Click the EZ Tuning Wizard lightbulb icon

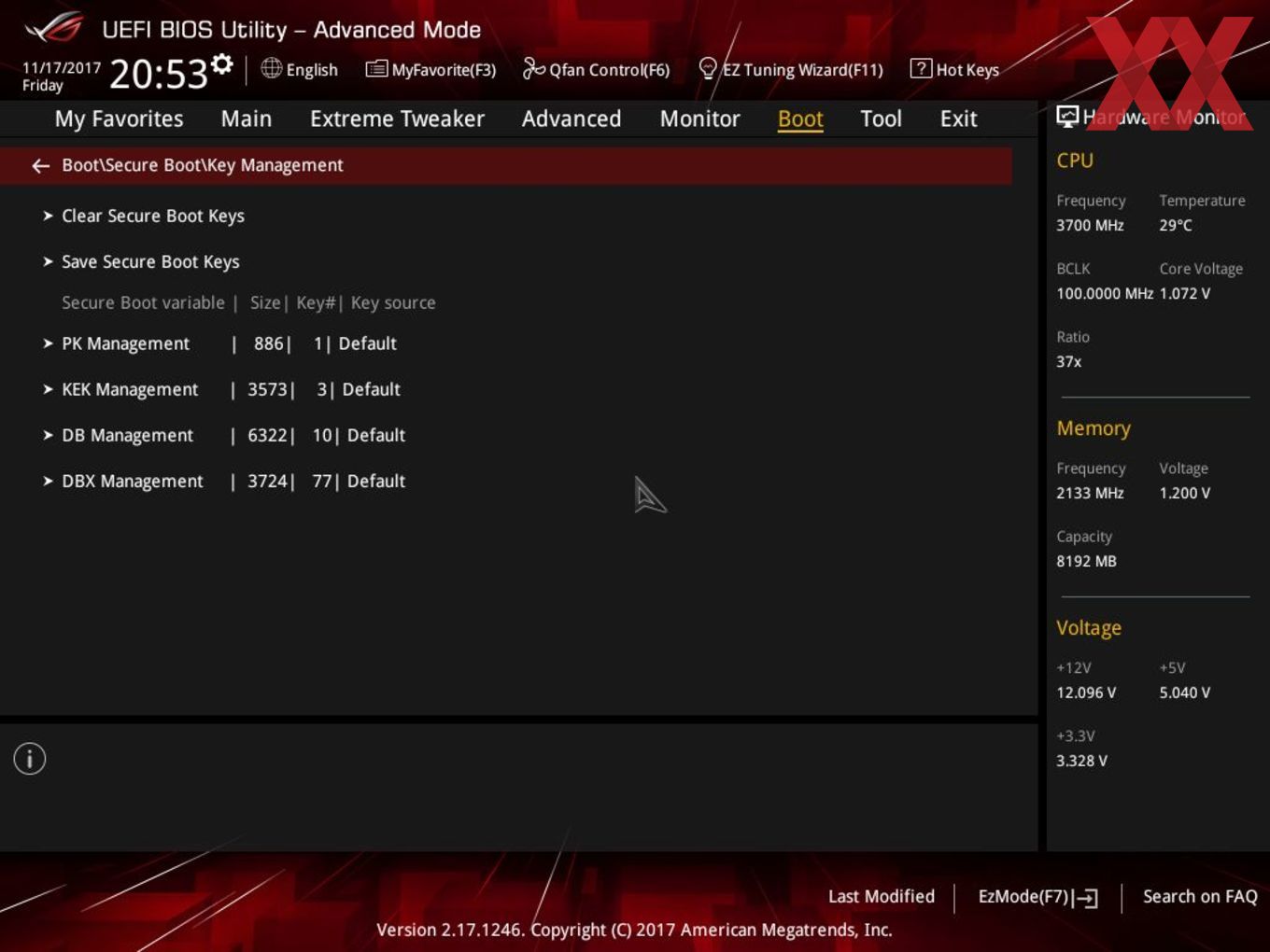coord(708,68)
